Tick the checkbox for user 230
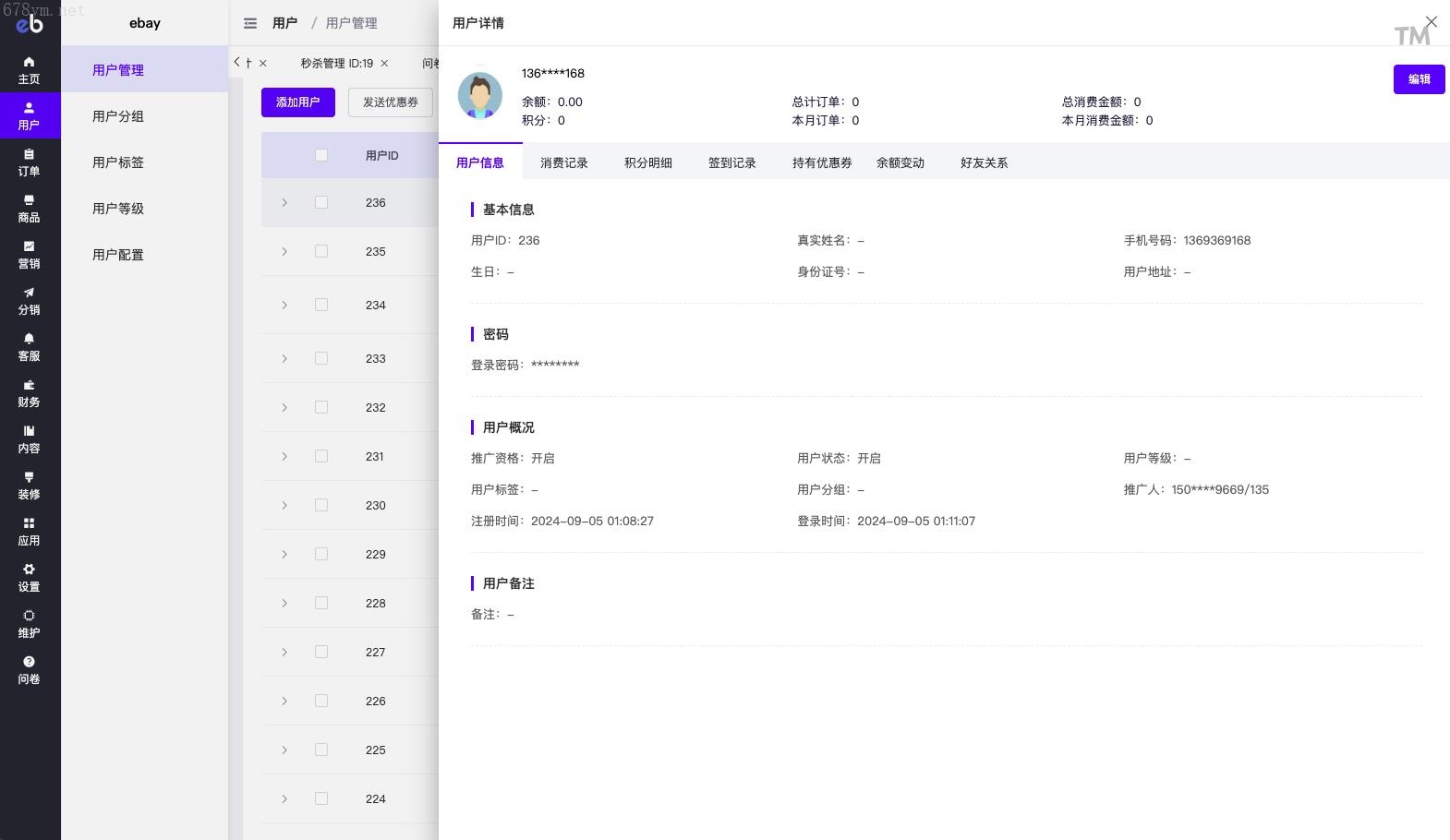Viewport: 1450px width, 840px height. pyautogui.click(x=321, y=505)
